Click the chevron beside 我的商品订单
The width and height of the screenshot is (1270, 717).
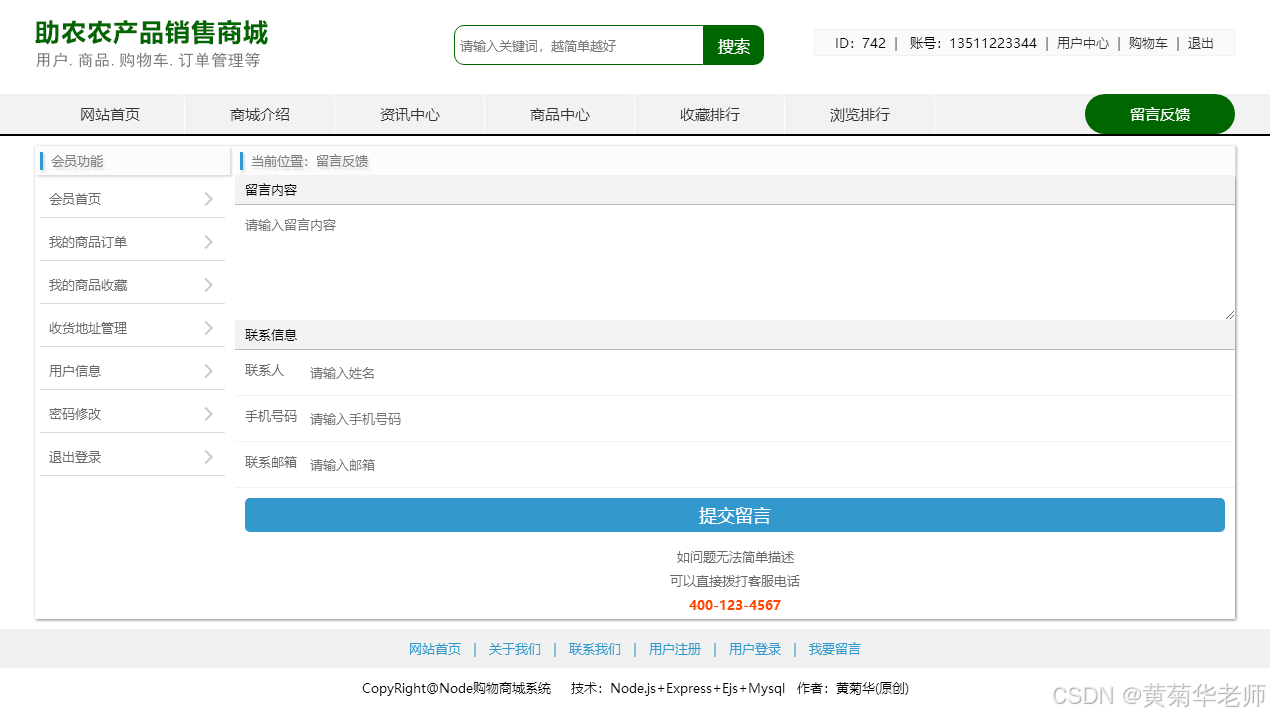coord(208,242)
